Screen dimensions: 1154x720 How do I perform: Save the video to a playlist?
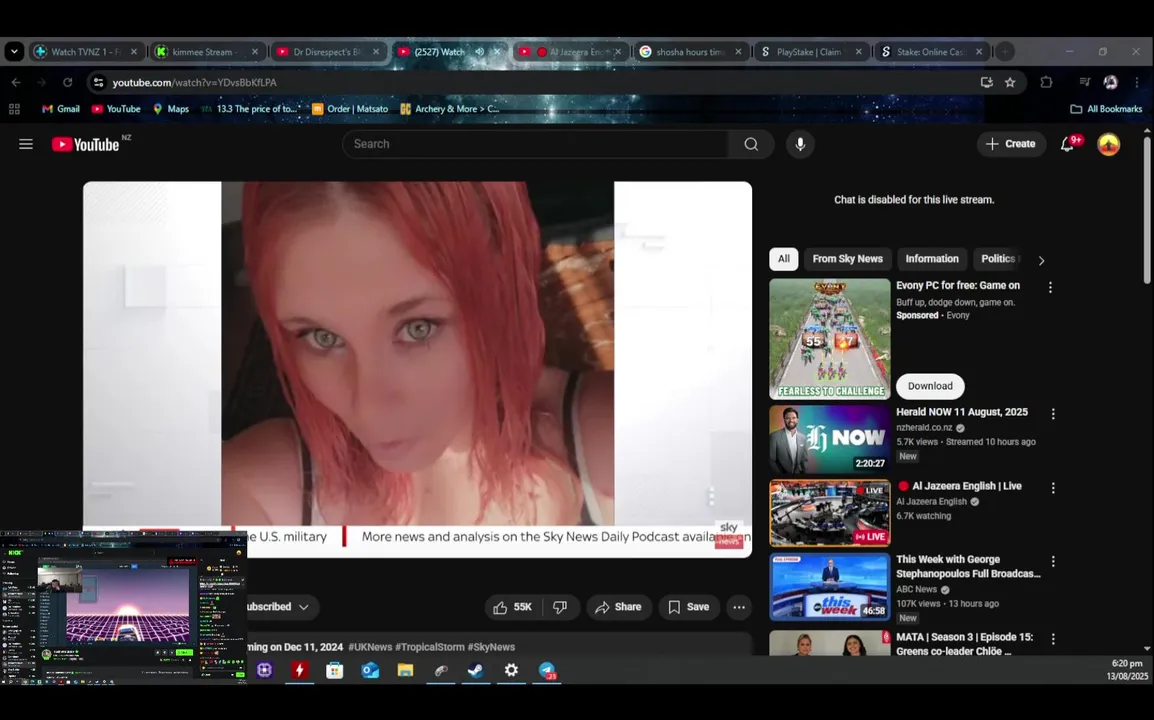(689, 607)
